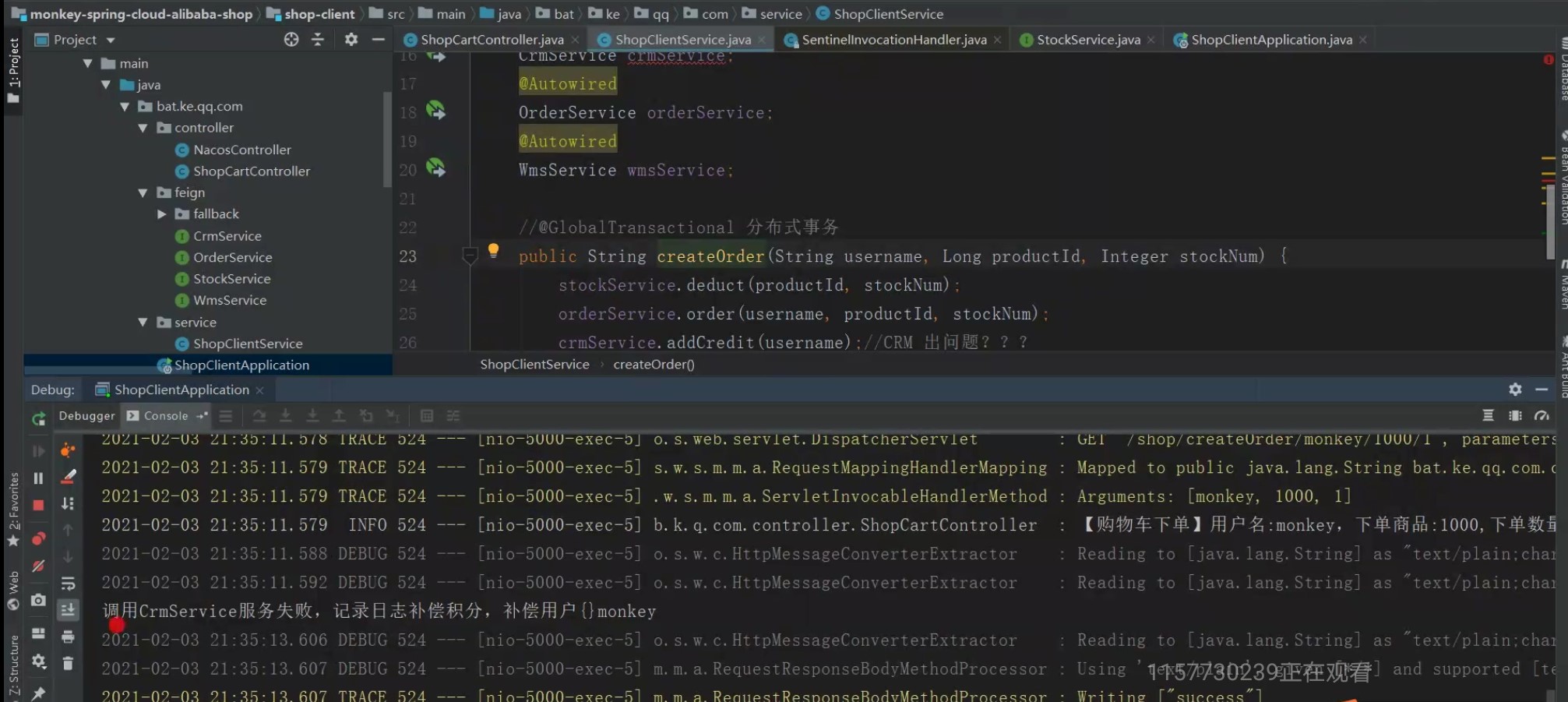Resume program in the debug panel

click(38, 451)
